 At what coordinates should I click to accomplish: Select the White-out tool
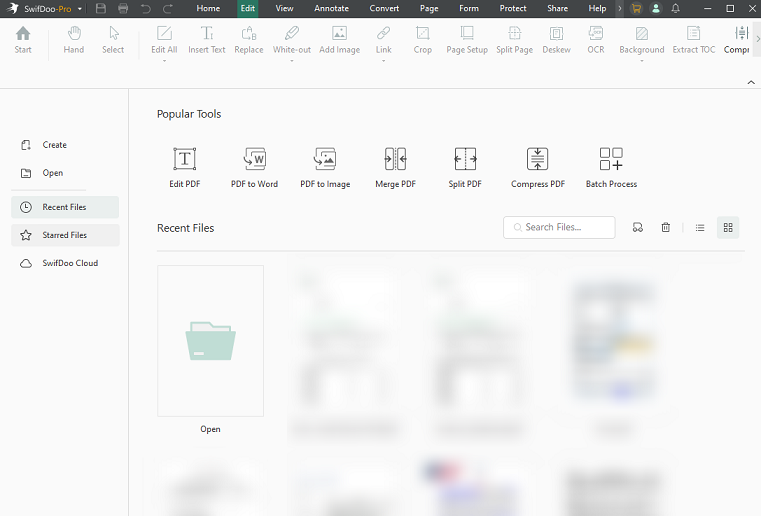pos(292,40)
